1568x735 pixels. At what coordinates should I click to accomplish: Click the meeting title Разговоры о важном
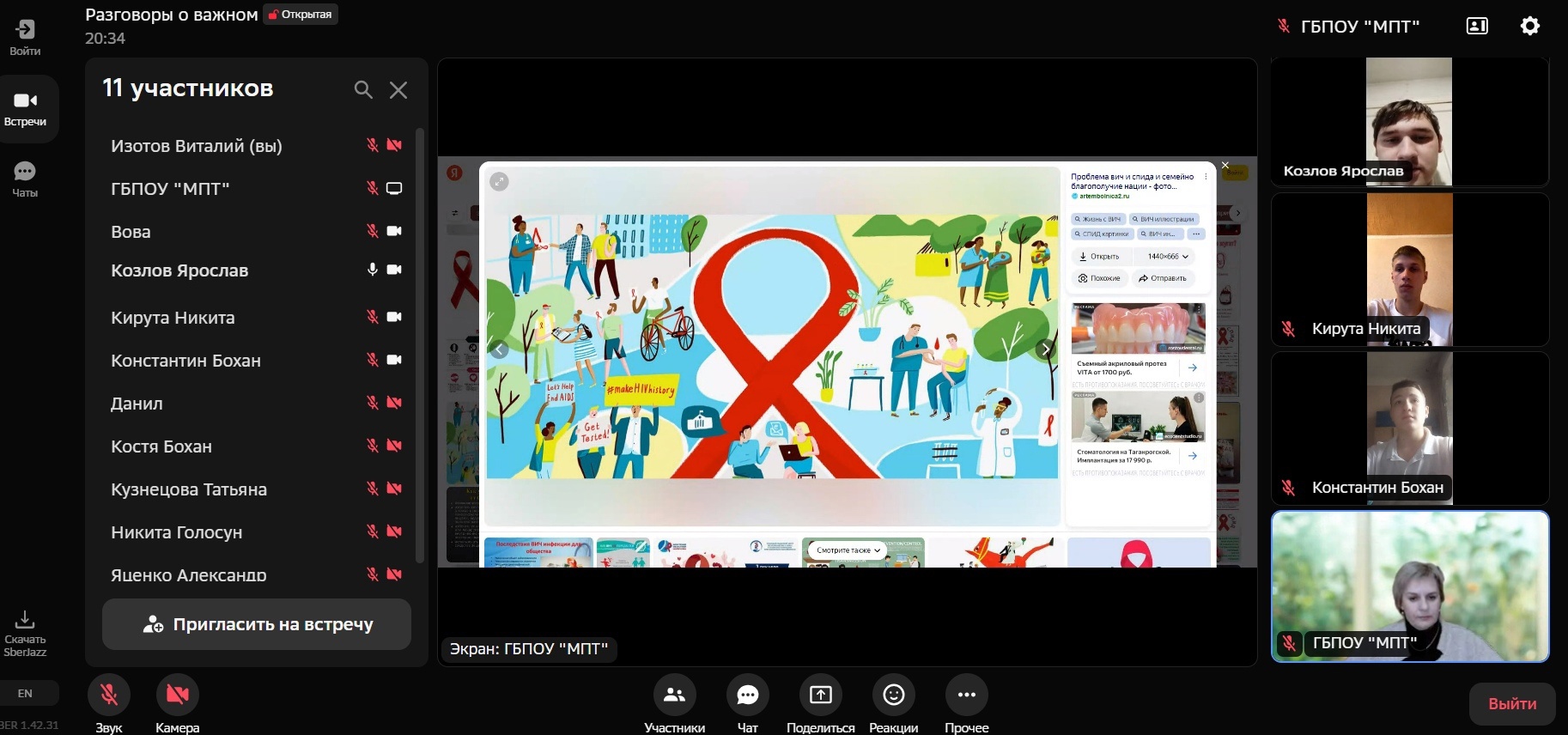pyautogui.click(x=172, y=15)
